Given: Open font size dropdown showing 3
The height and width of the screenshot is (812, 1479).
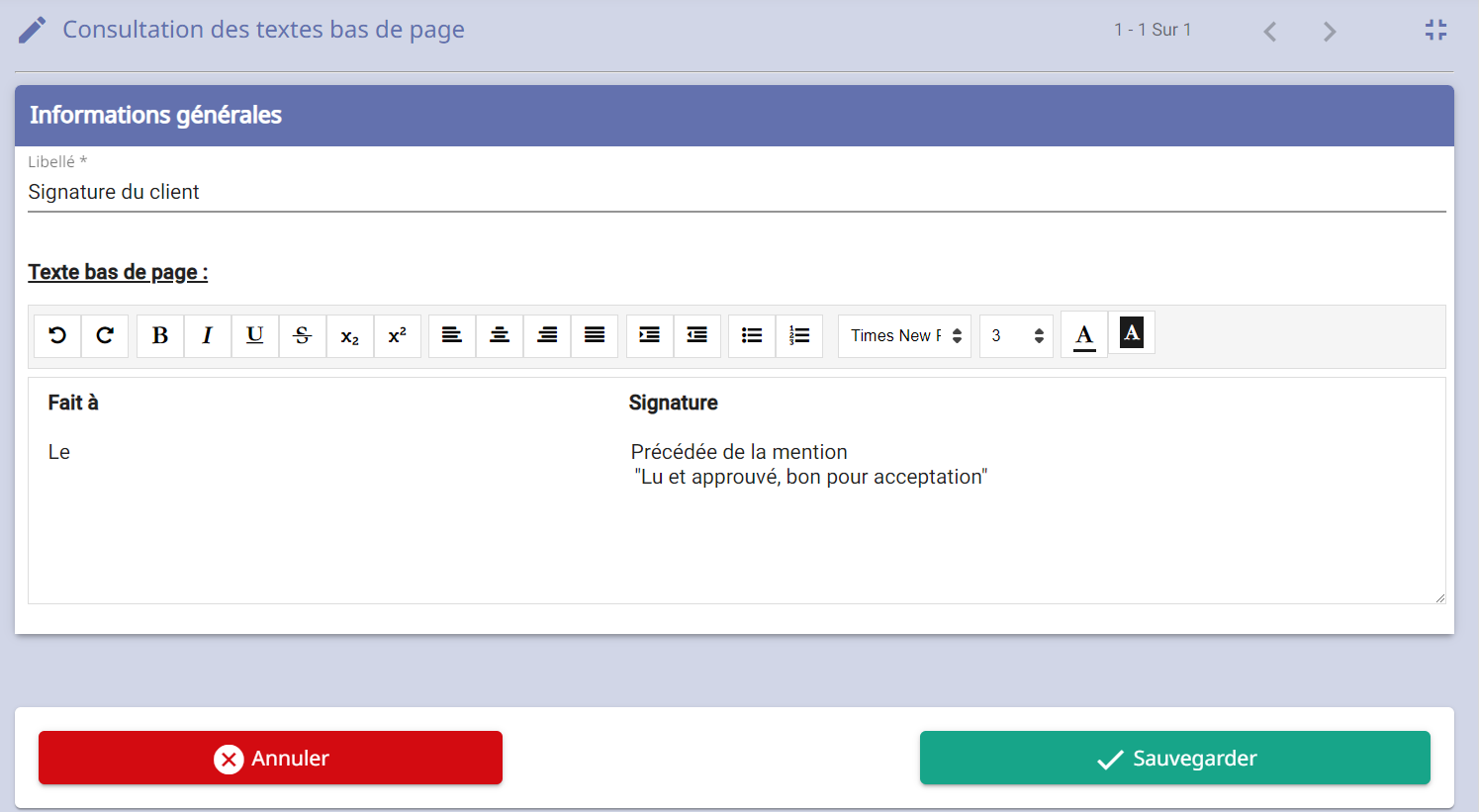Looking at the screenshot, I should click(x=1017, y=335).
